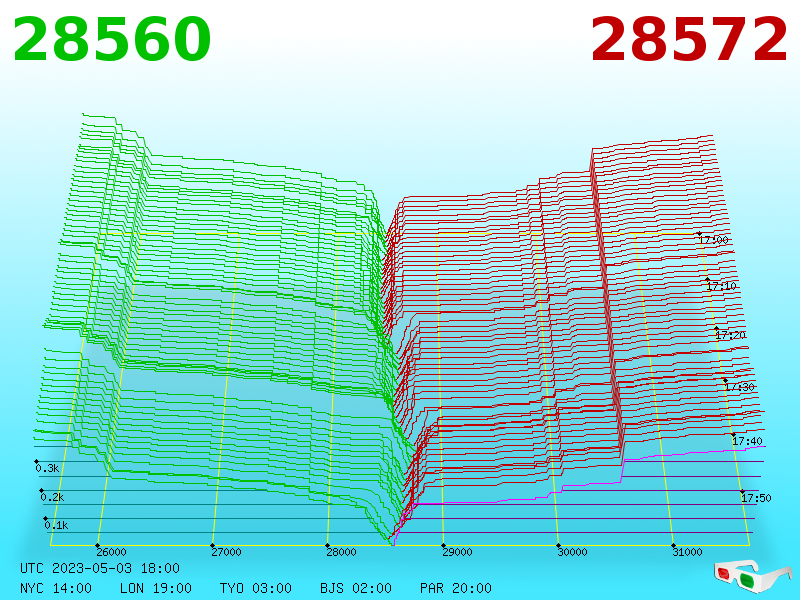
Task: Click the 17:50 time axis marker
Action: 756,497
